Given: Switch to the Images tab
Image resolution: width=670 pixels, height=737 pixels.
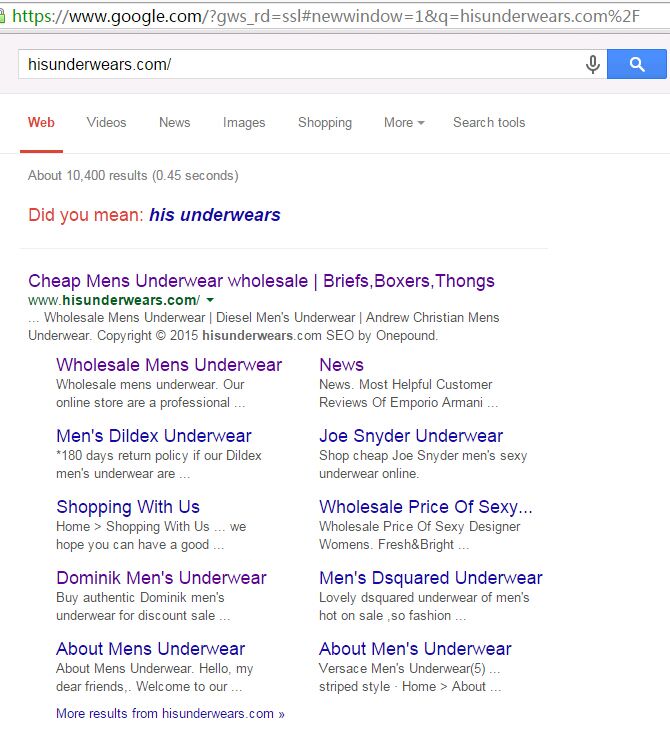Looking at the screenshot, I should coord(244,123).
